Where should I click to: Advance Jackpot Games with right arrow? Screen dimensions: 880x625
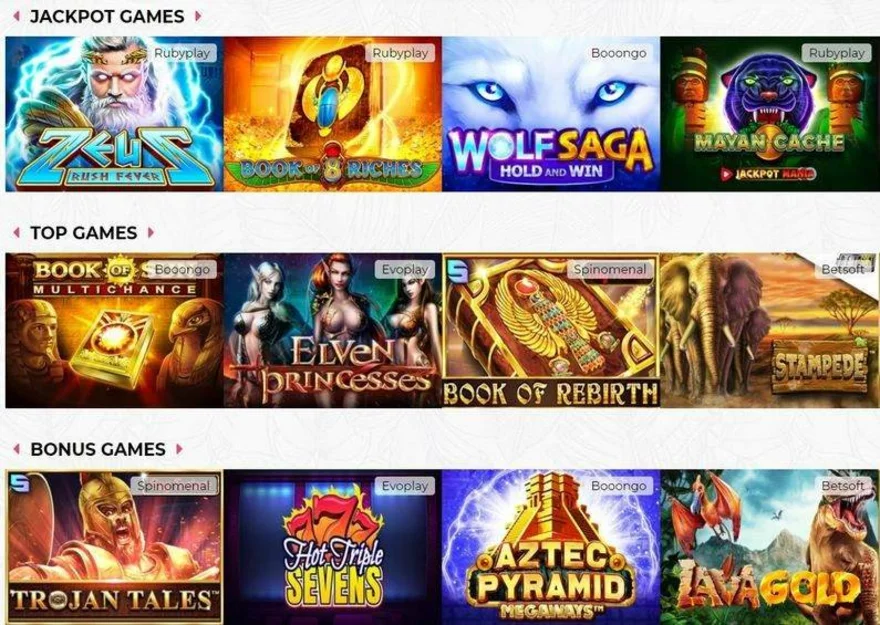[198, 16]
